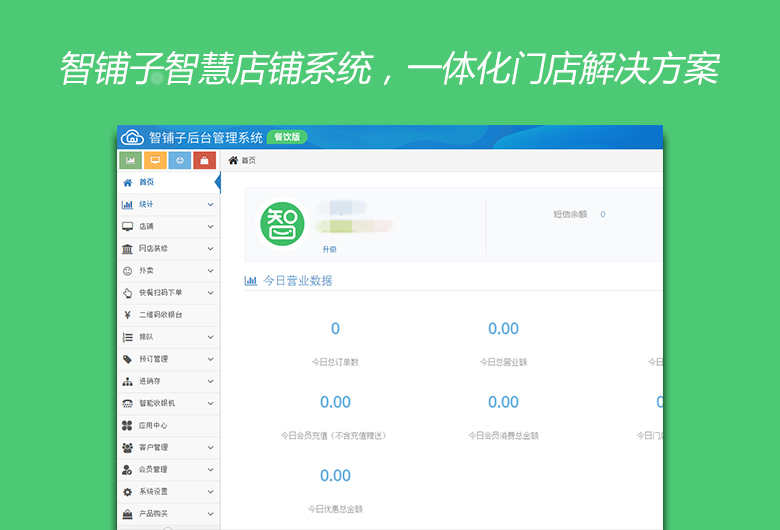The height and width of the screenshot is (530, 780).
Task: Click the four-leaf icon next to 应用中心
Action: tap(127, 425)
